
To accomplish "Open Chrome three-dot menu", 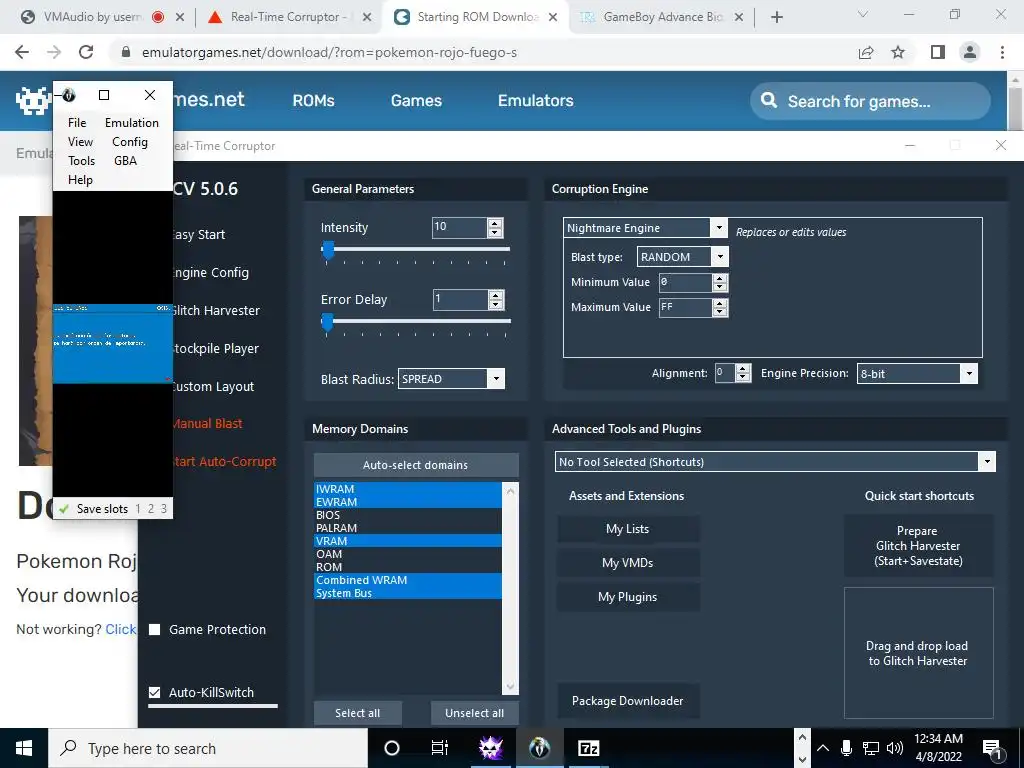I will (1002, 52).
